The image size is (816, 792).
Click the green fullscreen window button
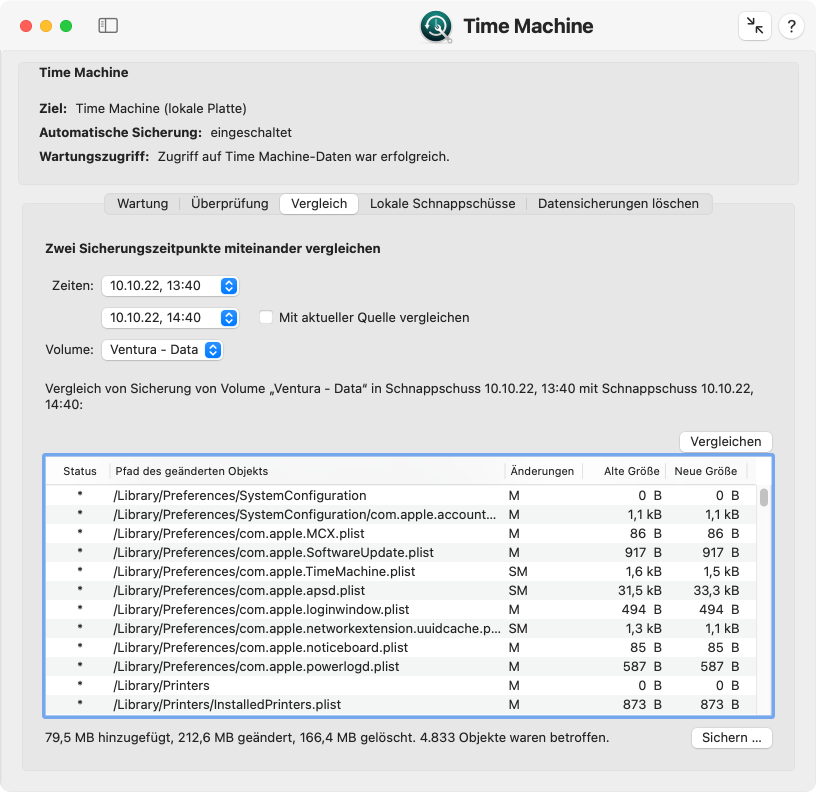tap(66, 25)
